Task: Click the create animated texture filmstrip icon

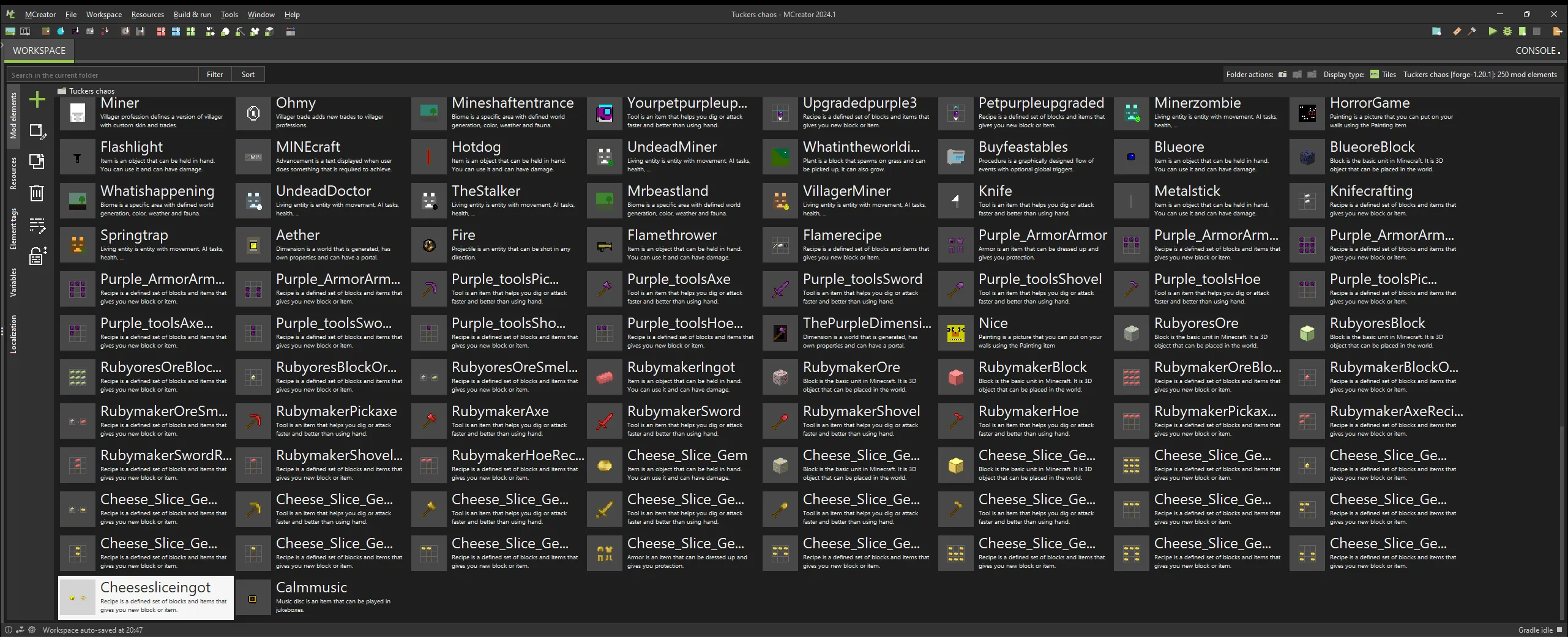Action: point(25,32)
